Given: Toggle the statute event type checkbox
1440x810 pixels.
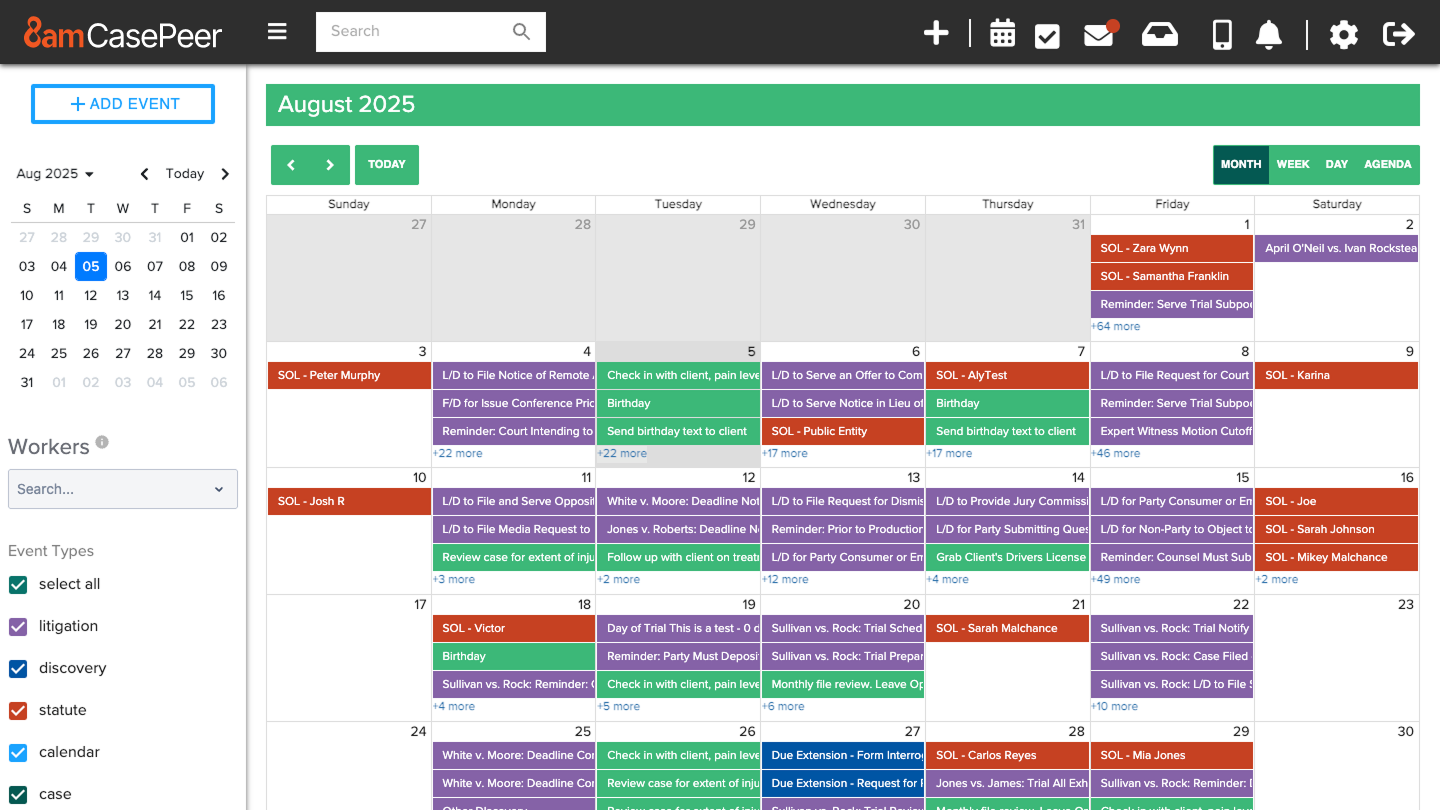Looking at the screenshot, I should click(18, 710).
